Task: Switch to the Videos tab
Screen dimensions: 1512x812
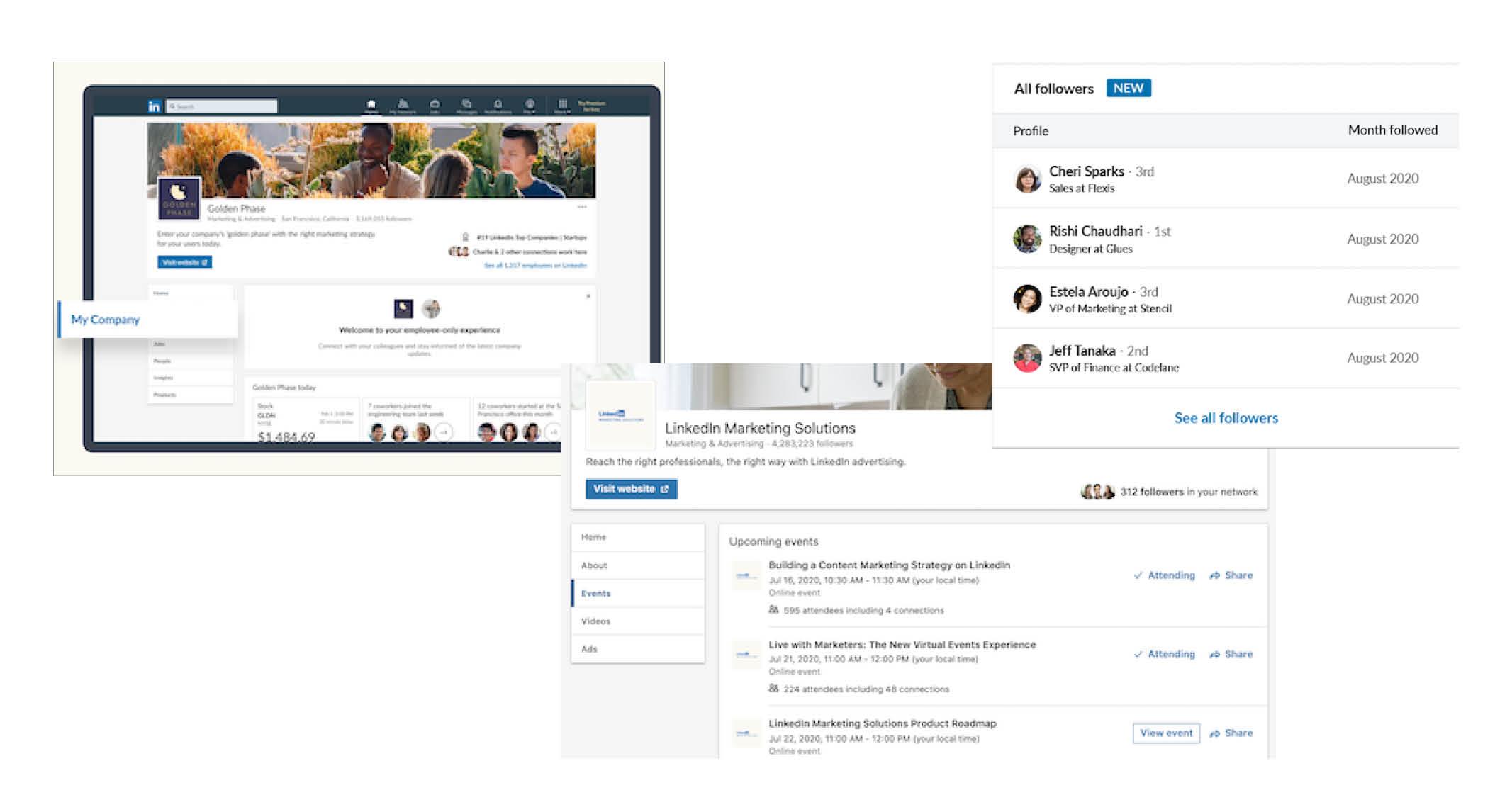Action: pos(595,621)
